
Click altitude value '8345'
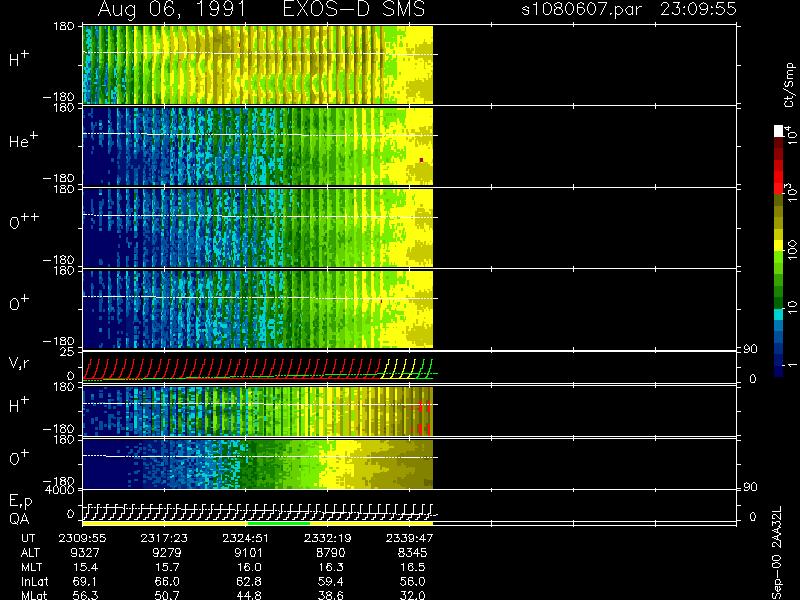412,553
